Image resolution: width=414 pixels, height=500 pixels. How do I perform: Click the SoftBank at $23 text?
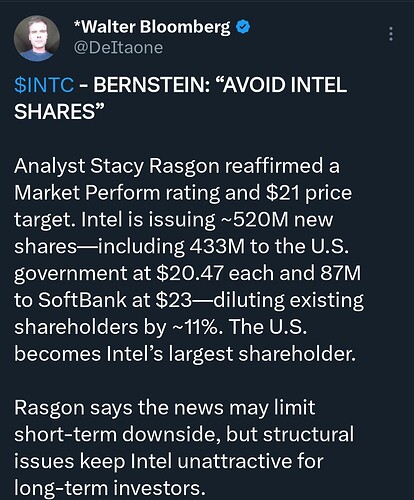tap(115, 300)
